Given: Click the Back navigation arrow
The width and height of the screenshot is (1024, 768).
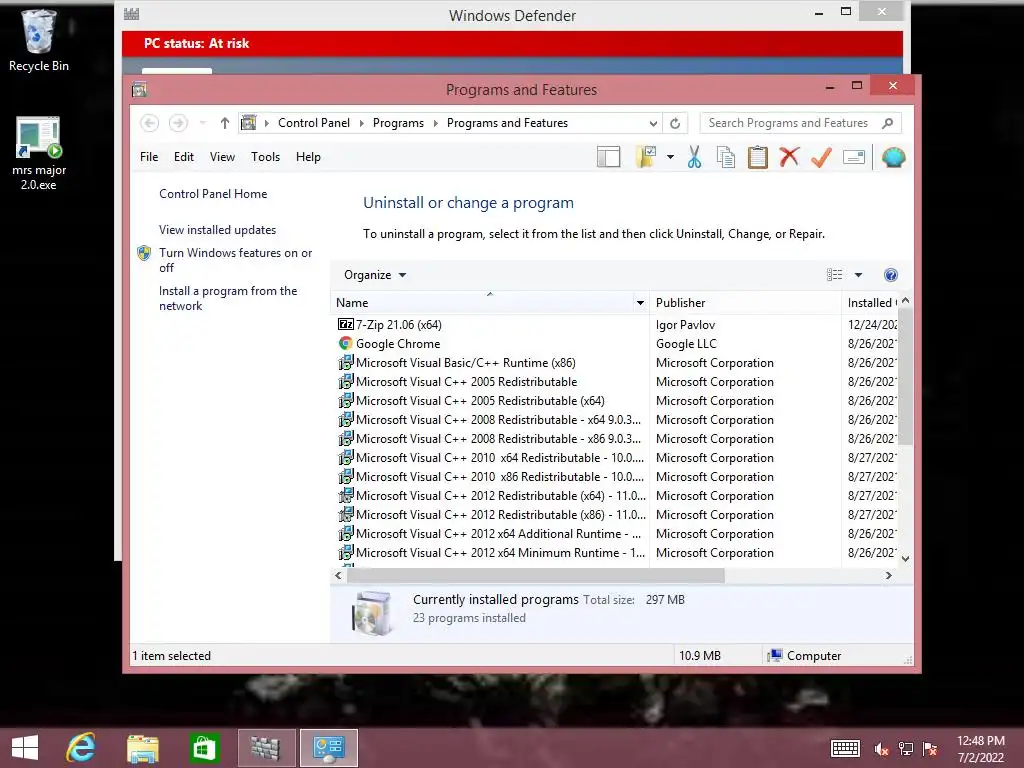Looking at the screenshot, I should [x=150, y=123].
